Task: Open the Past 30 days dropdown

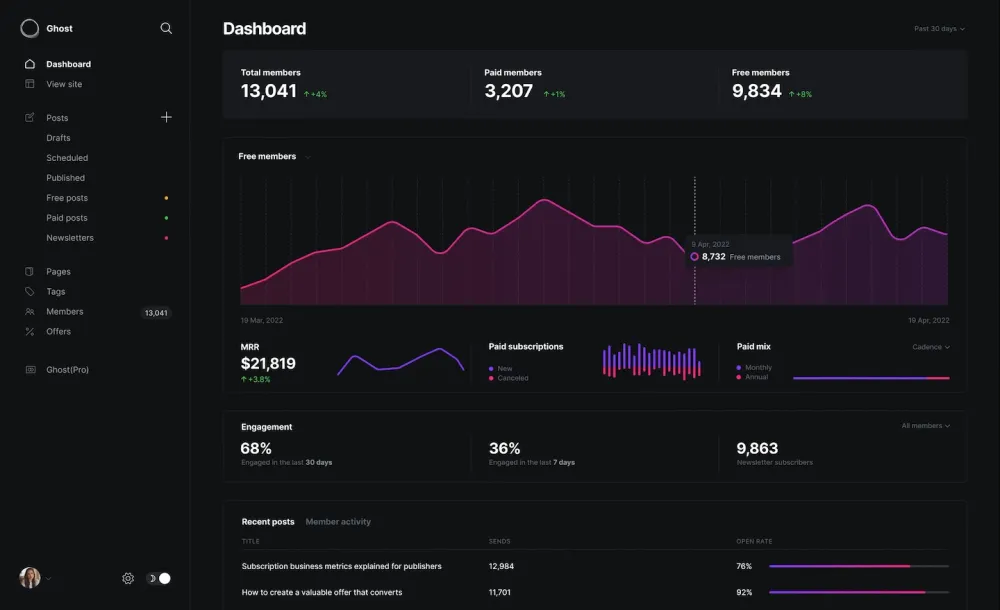Action: point(938,29)
